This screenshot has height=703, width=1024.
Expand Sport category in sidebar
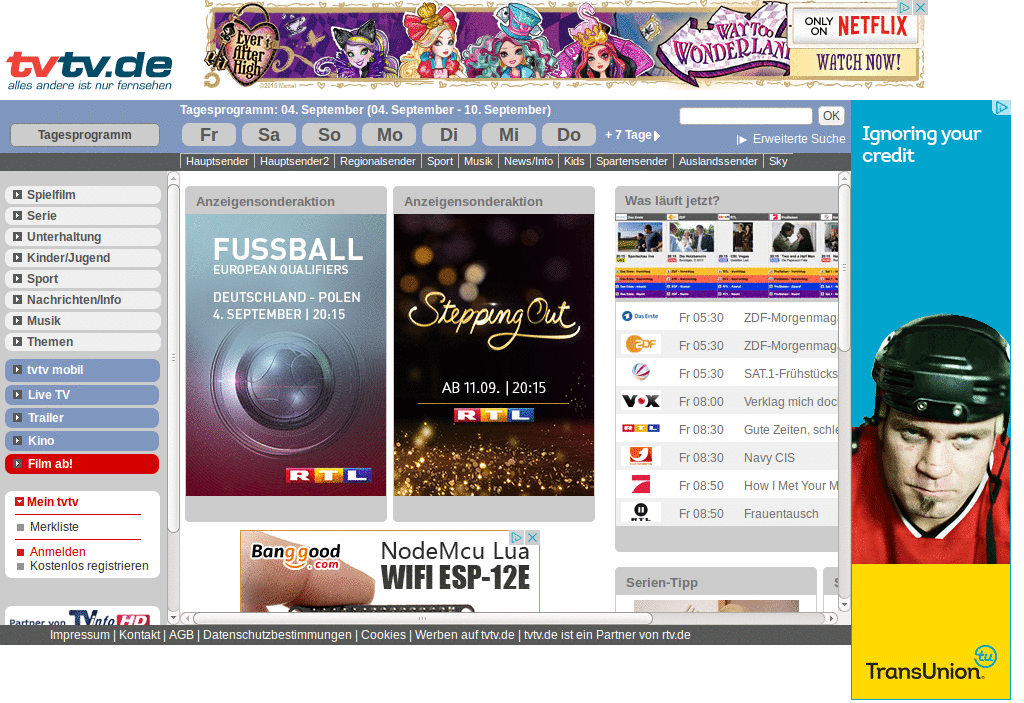[x=17, y=278]
